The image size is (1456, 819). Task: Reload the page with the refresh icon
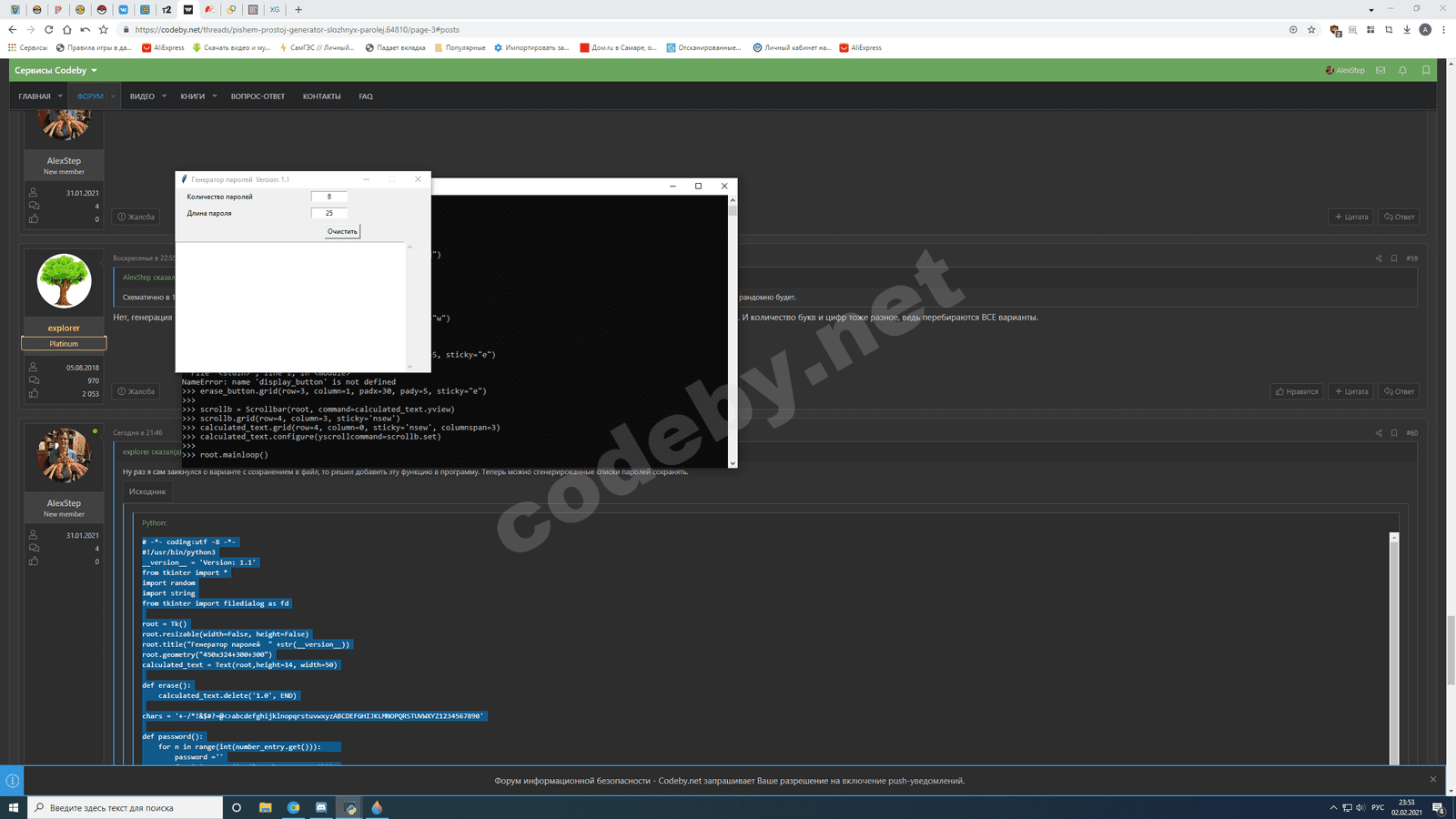pos(49,29)
